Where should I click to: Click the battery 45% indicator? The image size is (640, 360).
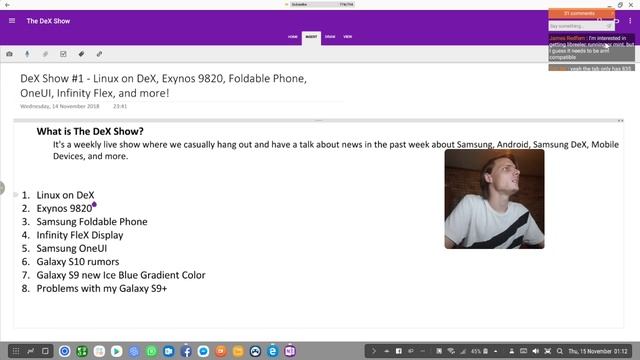click(x=479, y=351)
